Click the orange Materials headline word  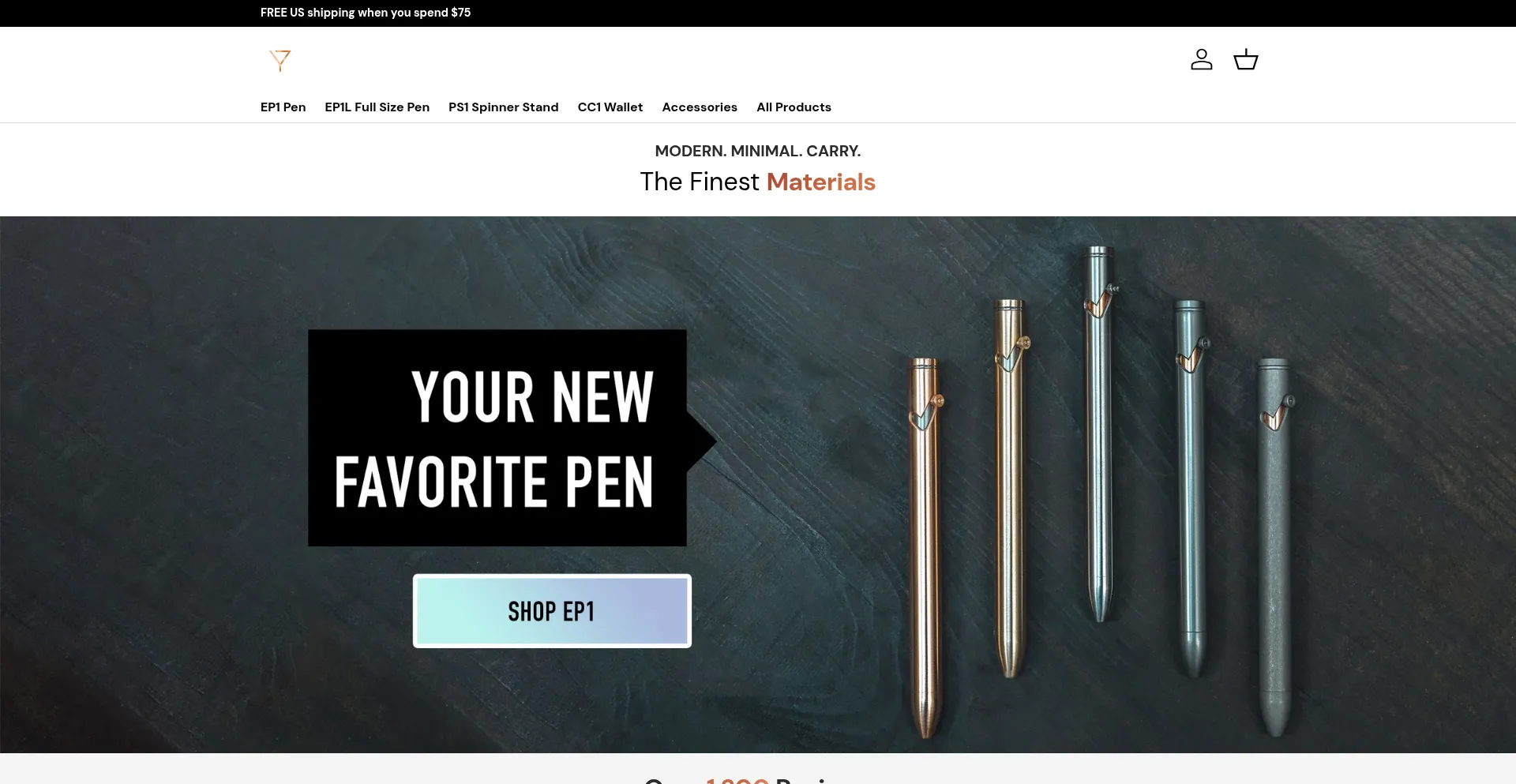[x=820, y=182]
